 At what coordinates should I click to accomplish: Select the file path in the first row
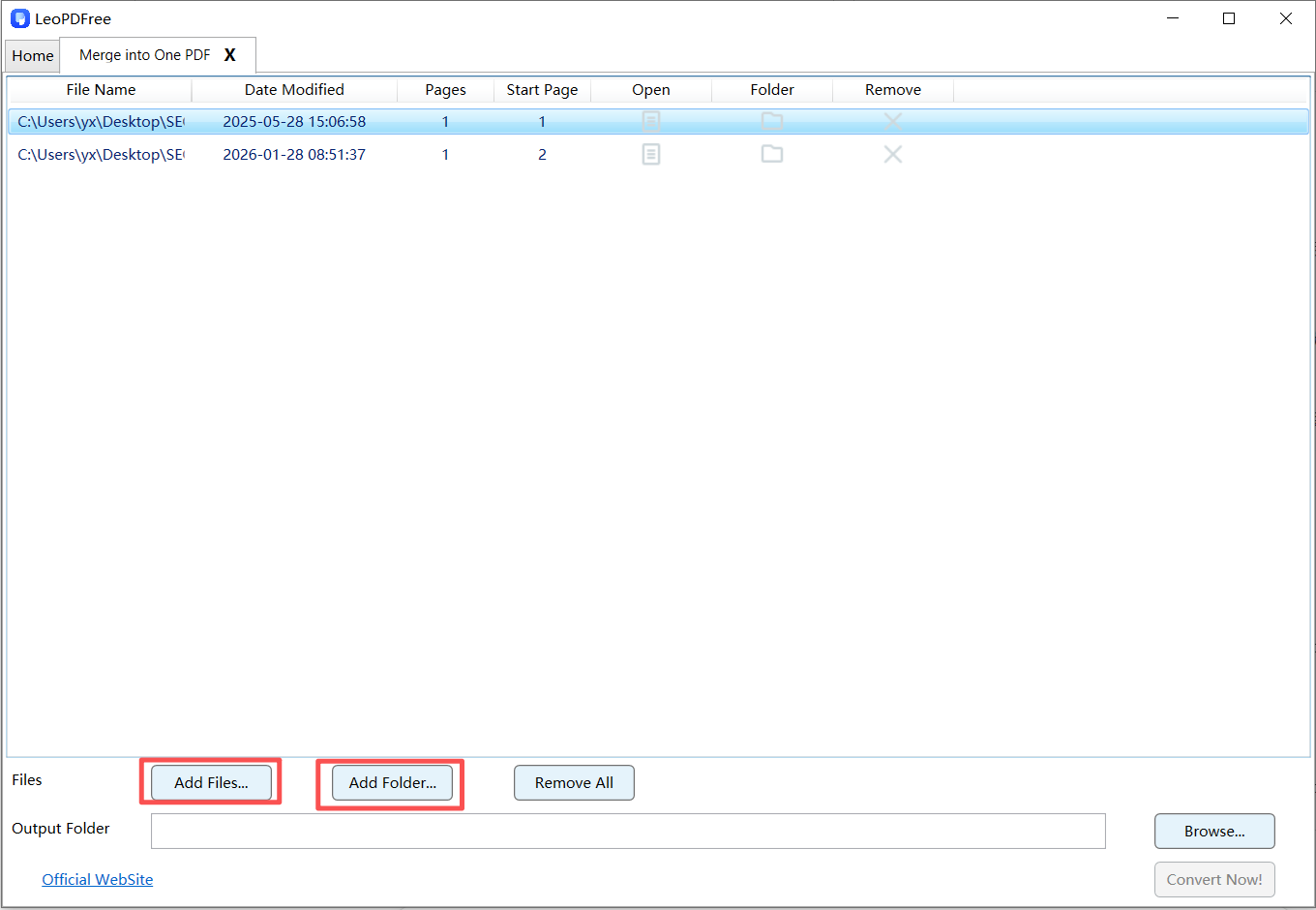(101, 122)
